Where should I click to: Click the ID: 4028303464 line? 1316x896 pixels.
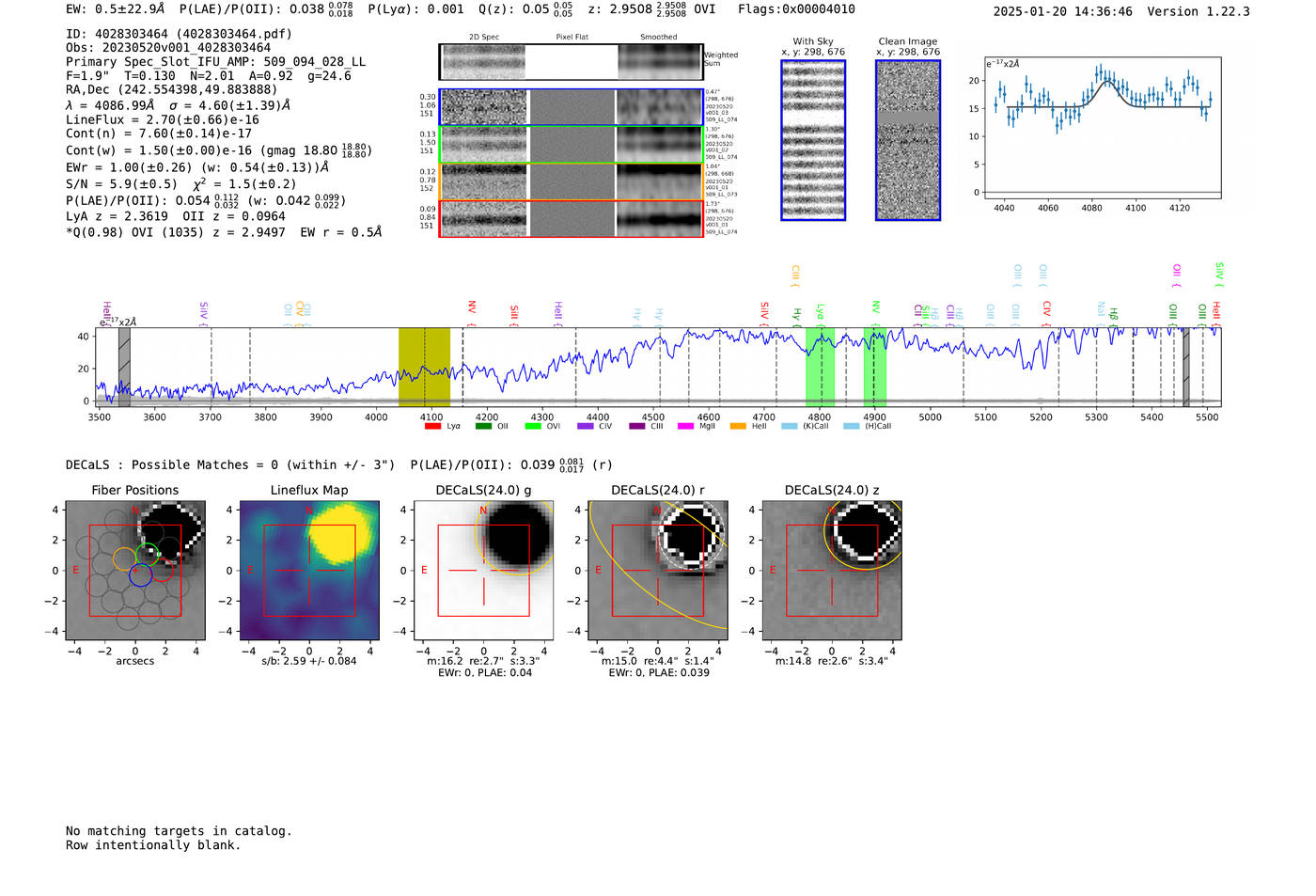pyautogui.click(x=179, y=34)
